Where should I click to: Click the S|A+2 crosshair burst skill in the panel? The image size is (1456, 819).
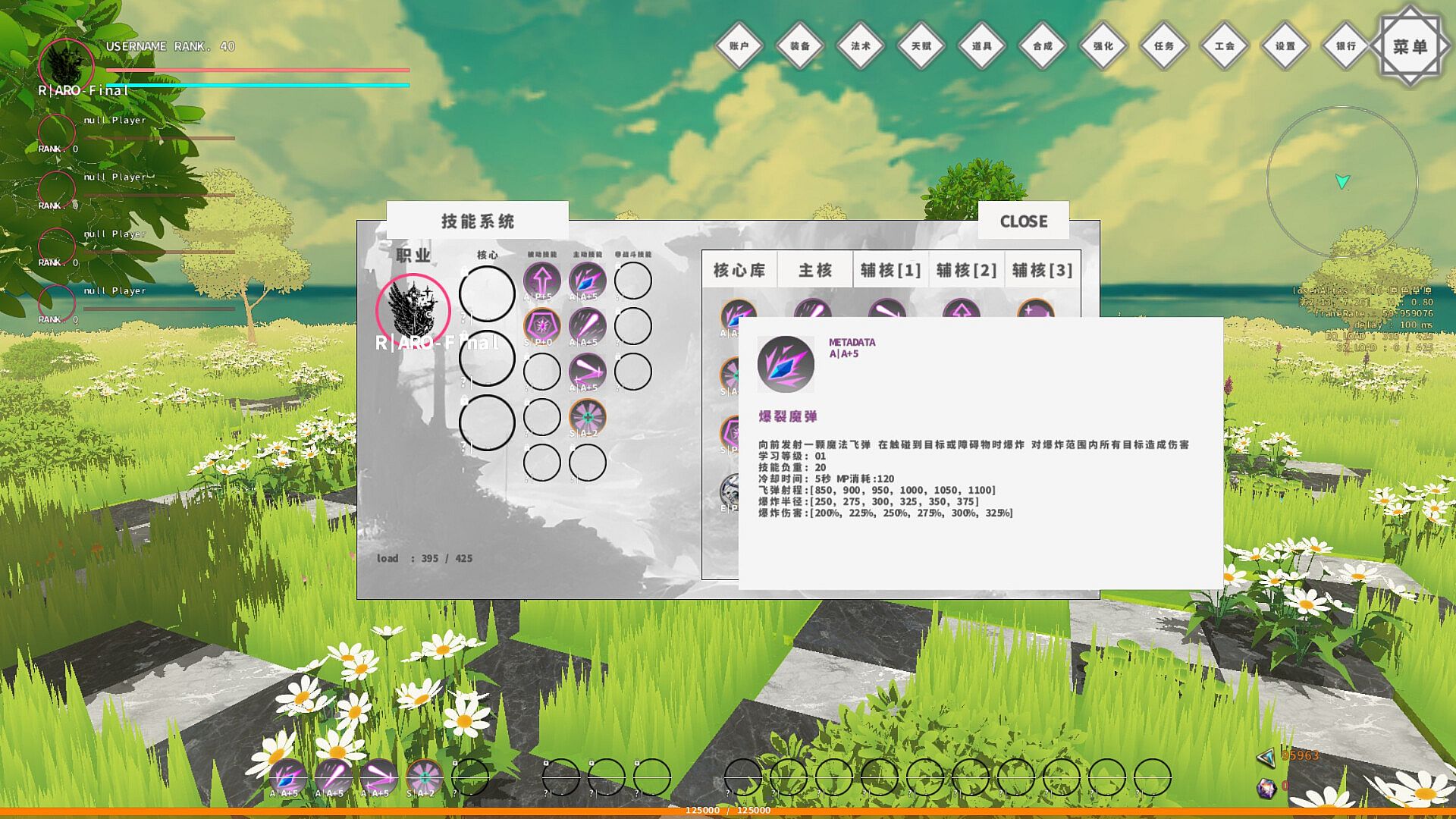[587, 417]
